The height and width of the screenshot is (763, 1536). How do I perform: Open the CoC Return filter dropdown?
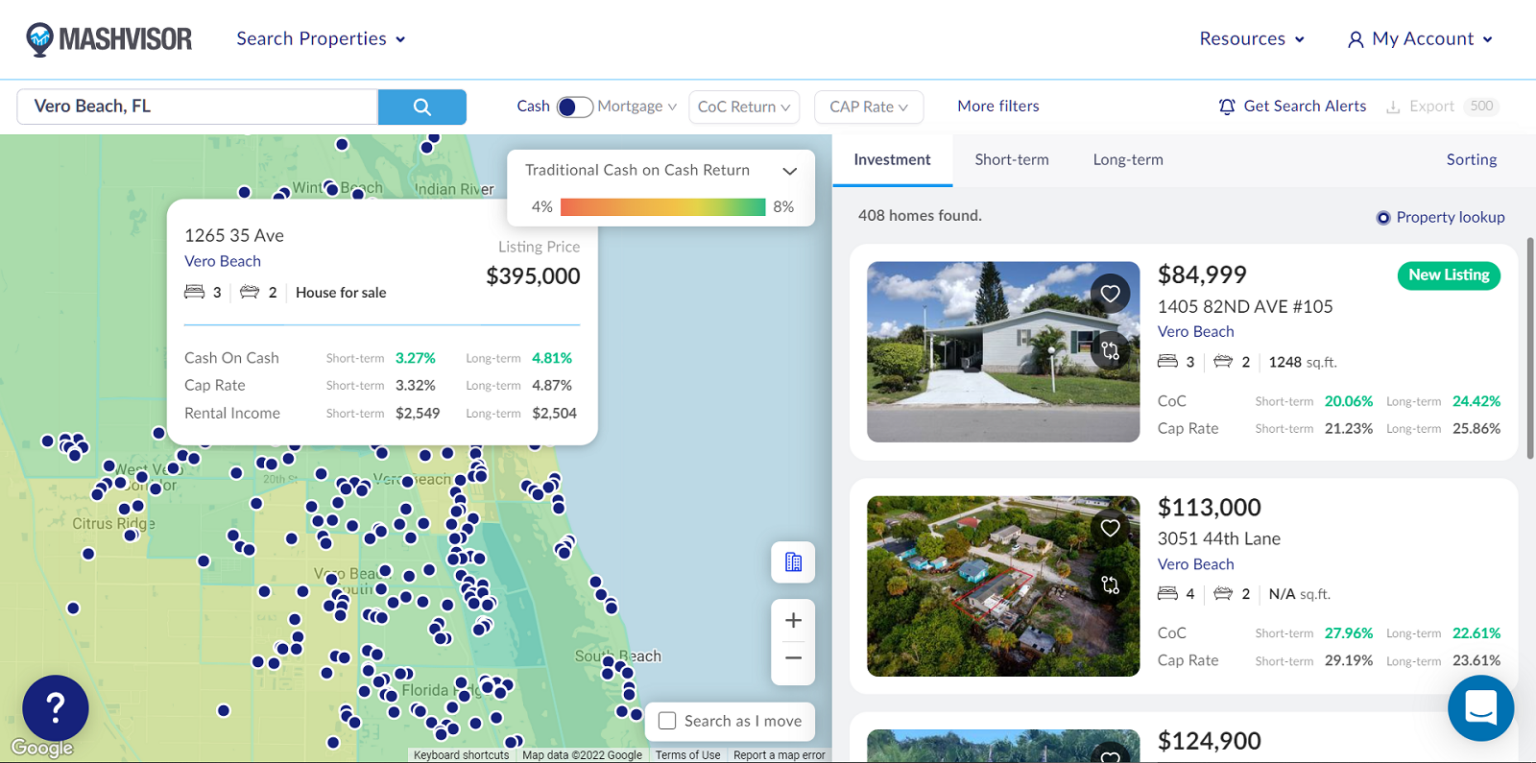tap(744, 106)
